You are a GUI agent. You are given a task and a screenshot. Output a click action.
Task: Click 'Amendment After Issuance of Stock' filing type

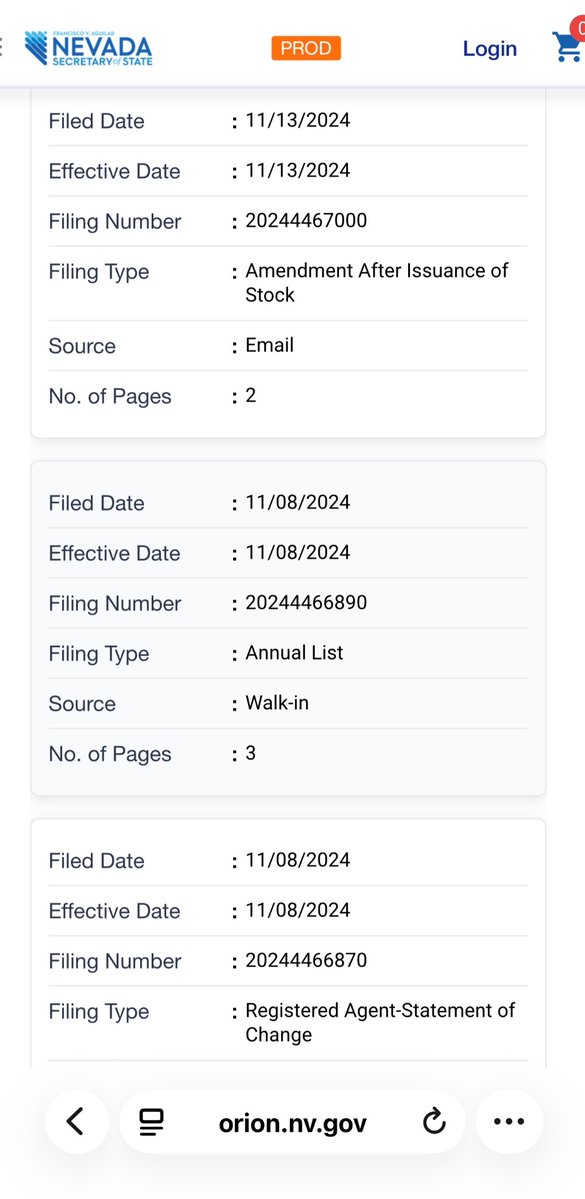376,283
